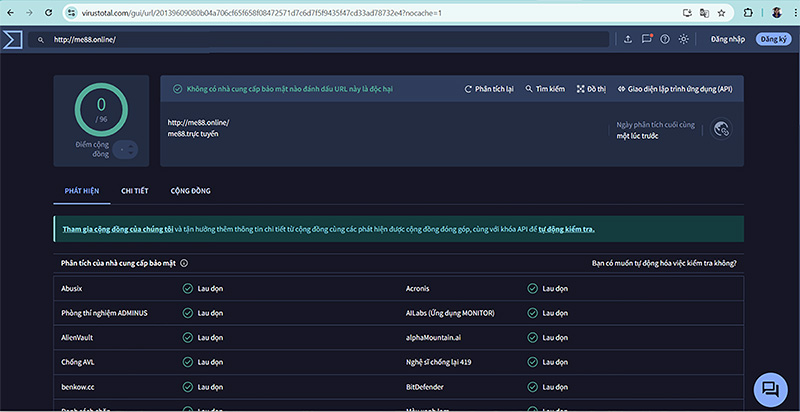The width and height of the screenshot is (800, 412).
Task: Open the translate page icon
Action: (704, 13)
